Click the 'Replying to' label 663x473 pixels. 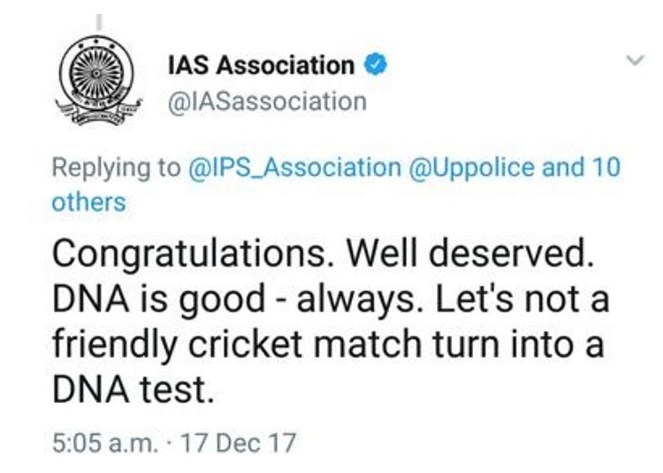116,168
